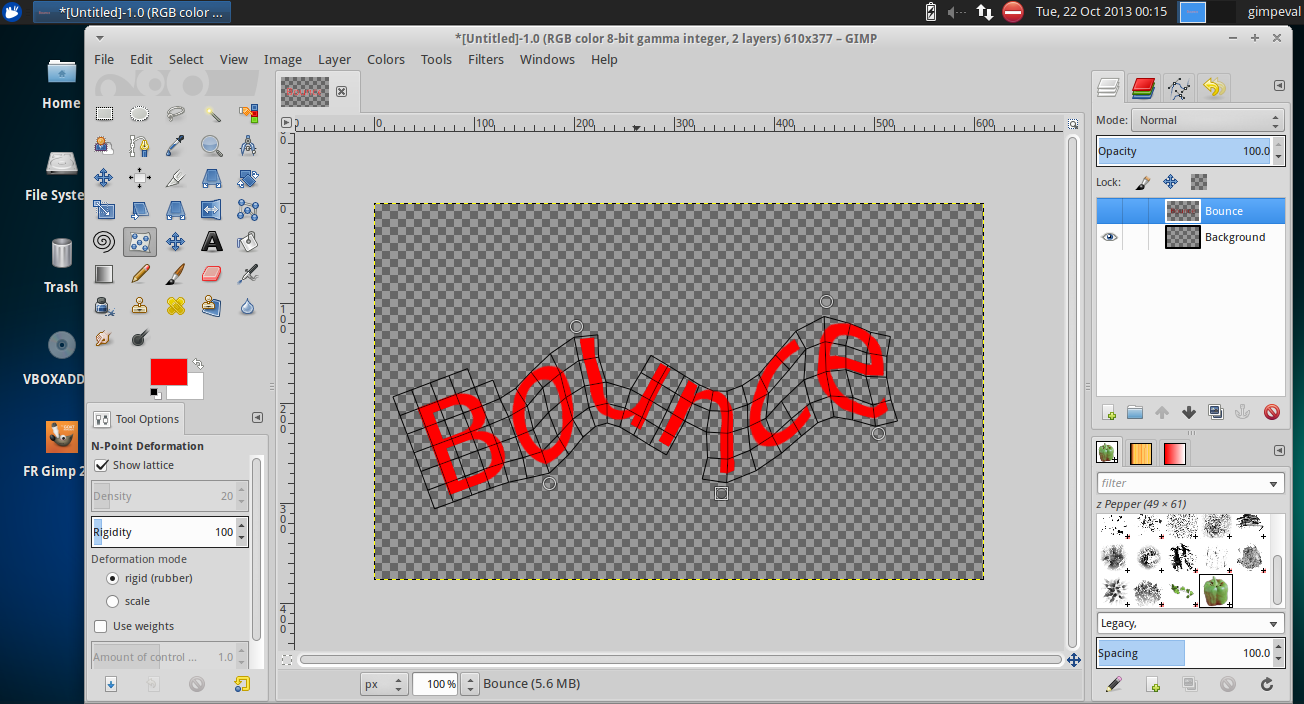Select the Text tool

[212, 241]
